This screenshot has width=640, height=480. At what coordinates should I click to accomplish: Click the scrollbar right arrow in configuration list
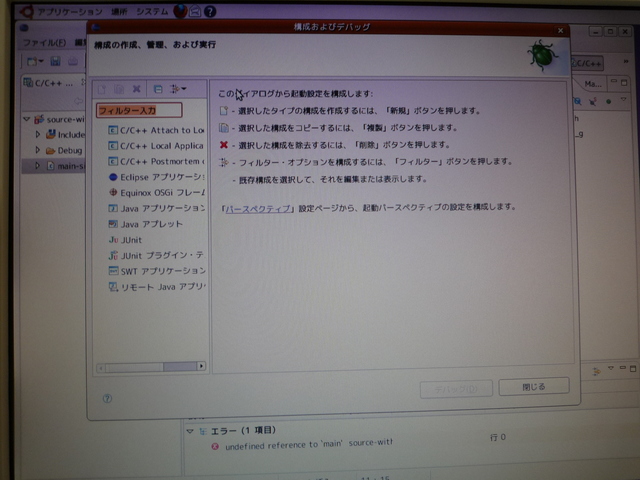point(201,366)
